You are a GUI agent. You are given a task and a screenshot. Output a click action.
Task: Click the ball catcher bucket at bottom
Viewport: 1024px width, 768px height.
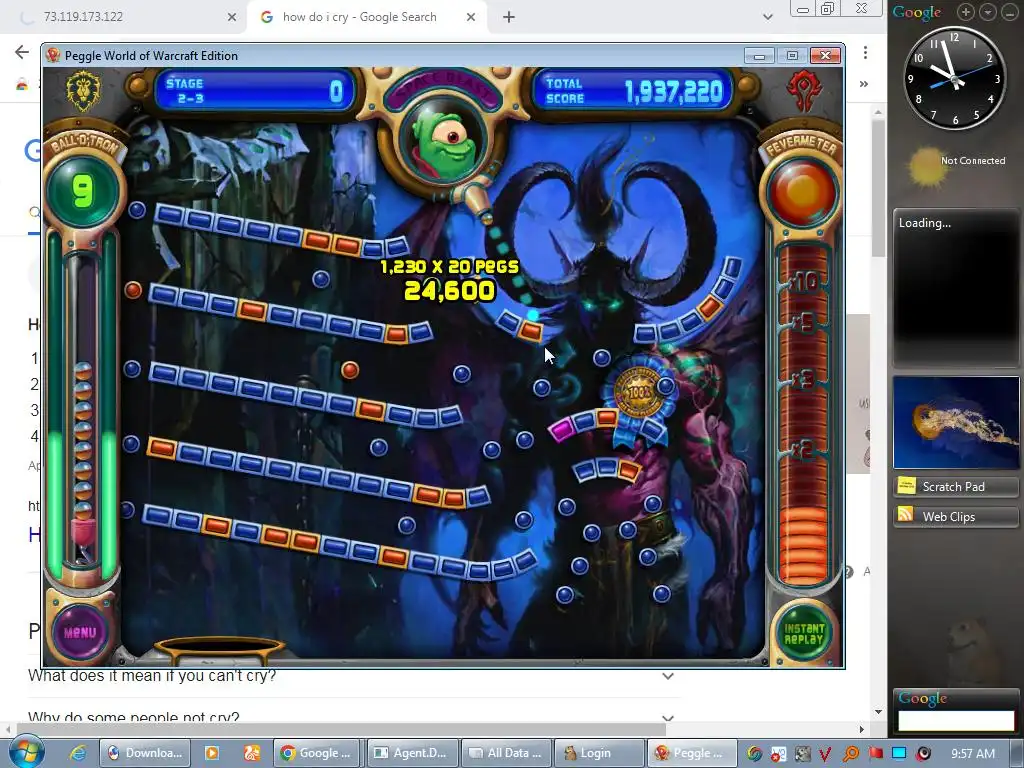220,648
